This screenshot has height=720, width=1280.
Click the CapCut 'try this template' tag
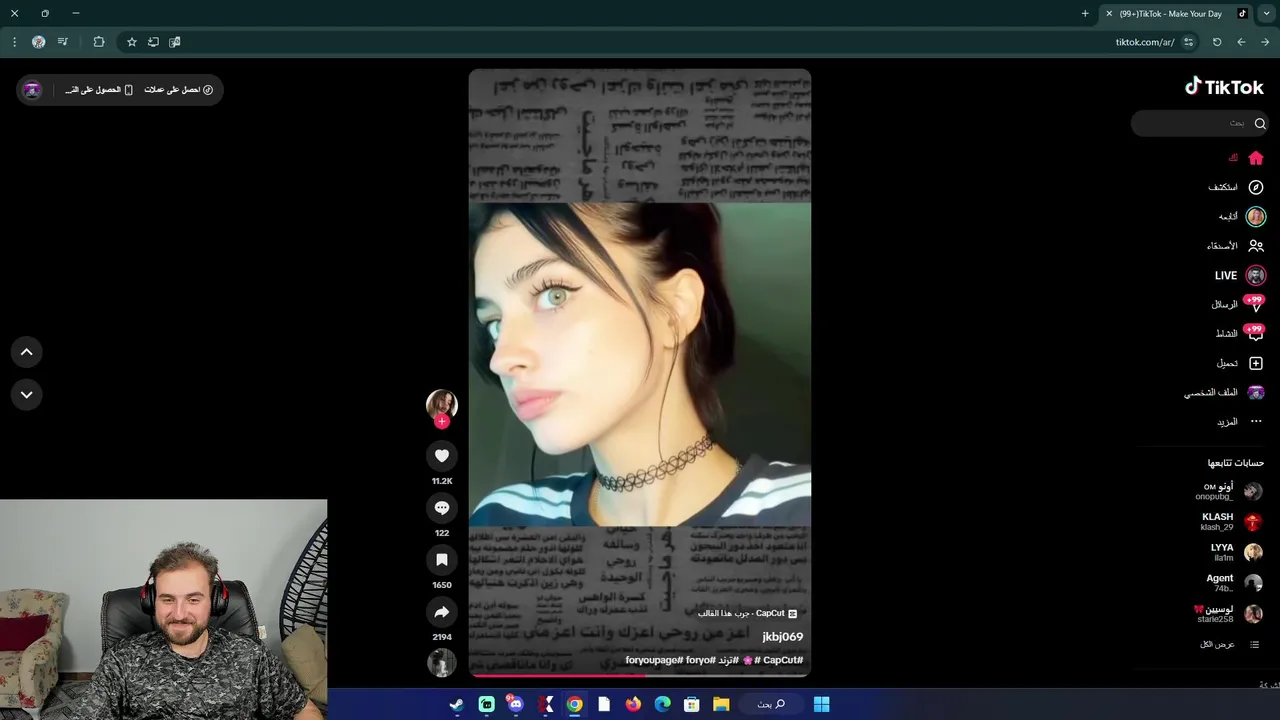(747, 613)
